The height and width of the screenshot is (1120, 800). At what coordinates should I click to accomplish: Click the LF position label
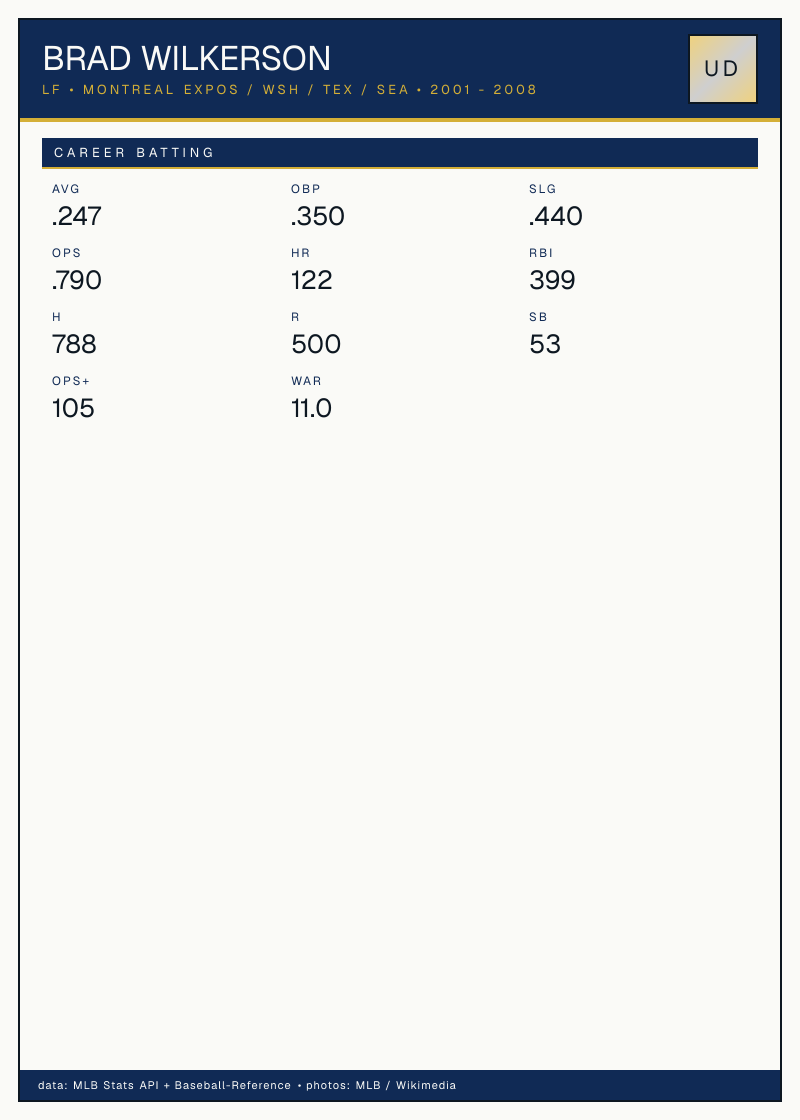point(51,90)
